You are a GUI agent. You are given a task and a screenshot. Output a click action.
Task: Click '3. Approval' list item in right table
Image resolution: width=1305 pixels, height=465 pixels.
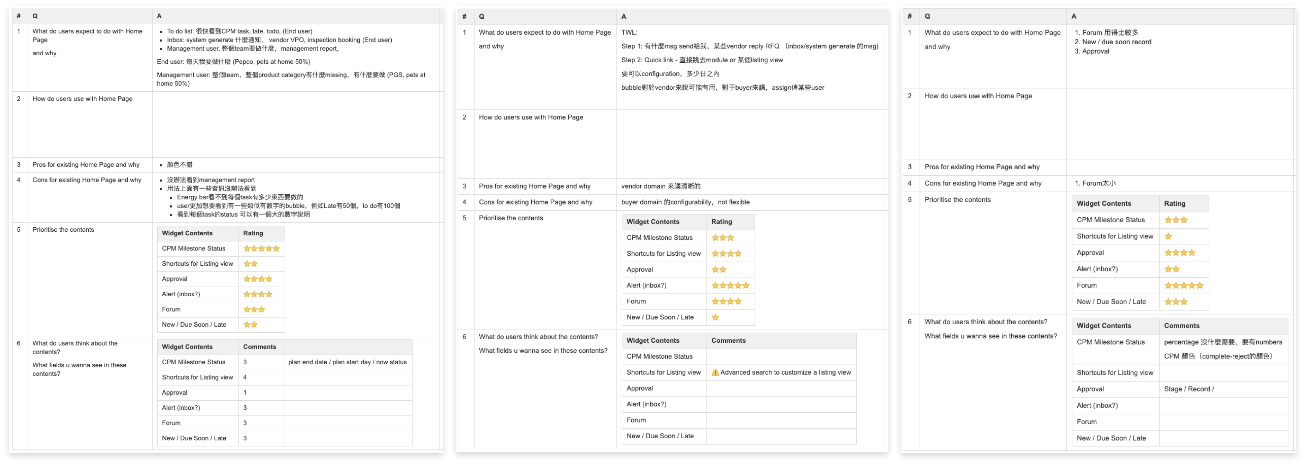[x=1092, y=51]
